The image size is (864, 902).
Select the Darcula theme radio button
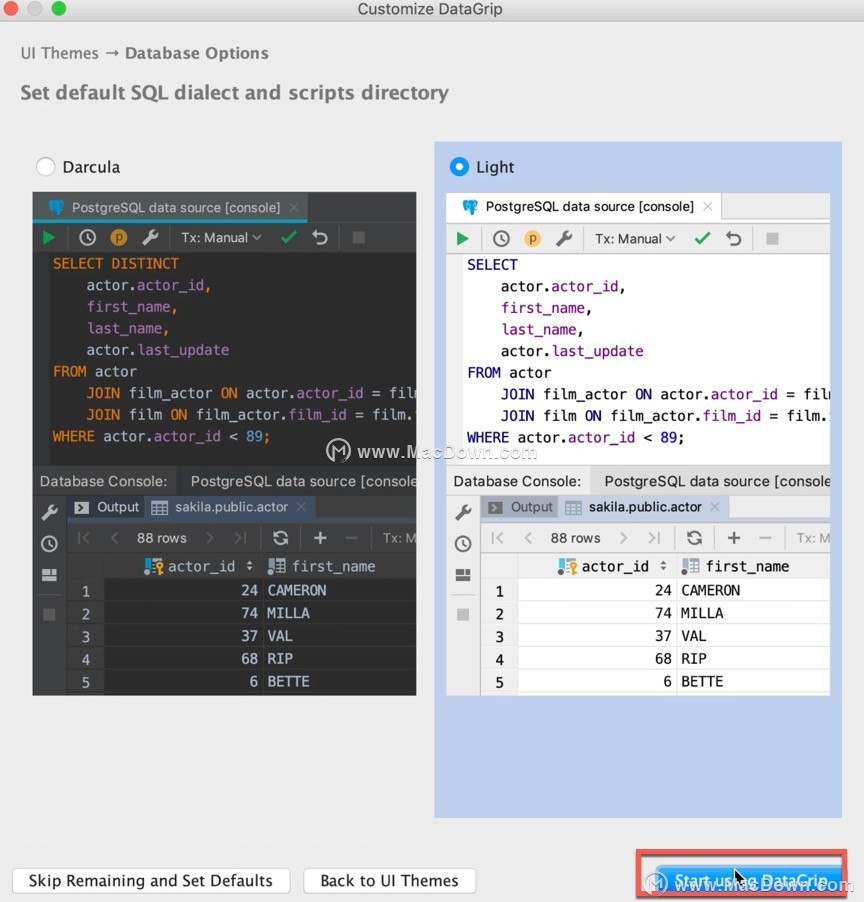(x=45, y=167)
